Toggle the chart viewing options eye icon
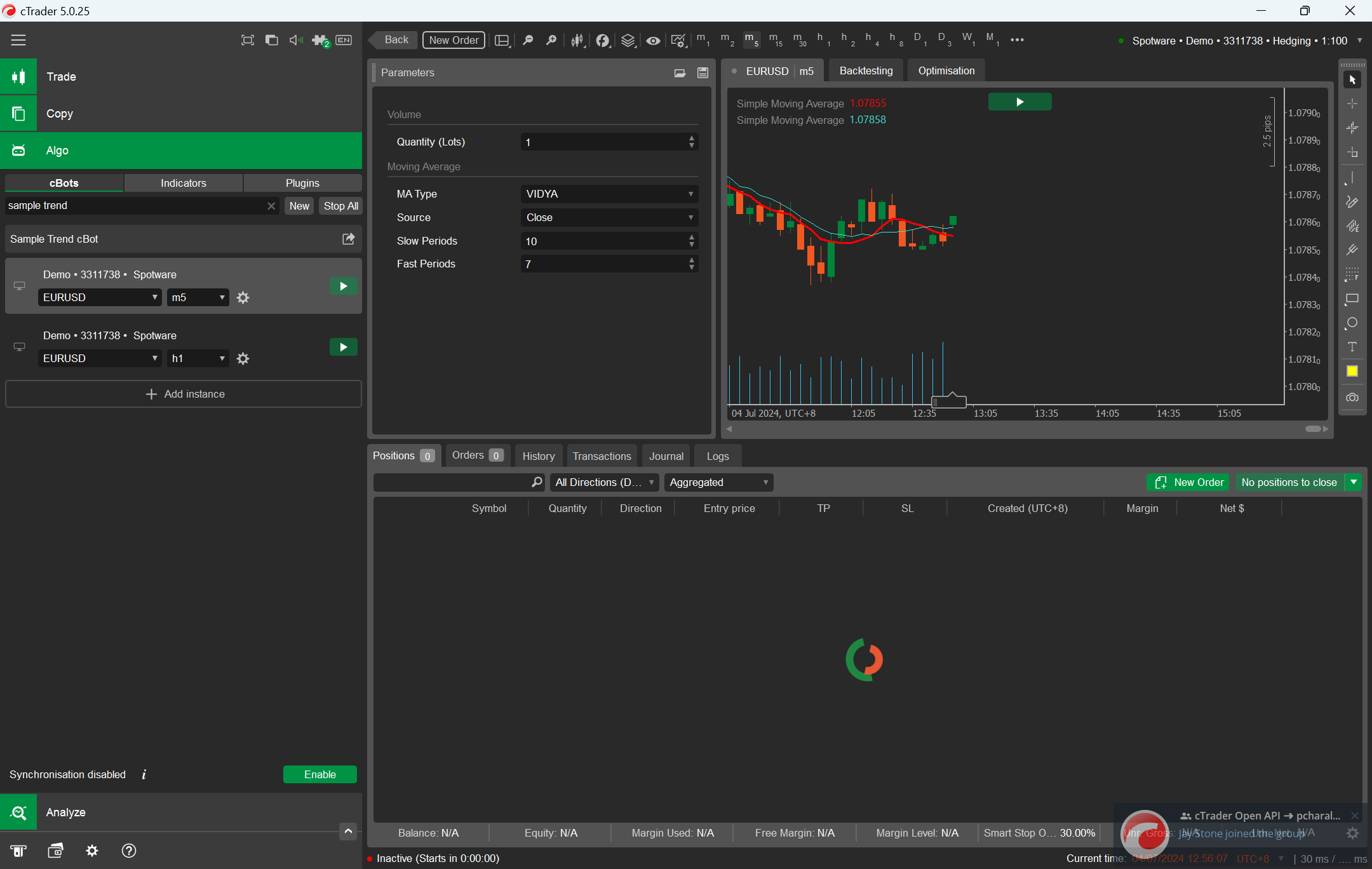Image resolution: width=1372 pixels, height=869 pixels. click(x=653, y=40)
